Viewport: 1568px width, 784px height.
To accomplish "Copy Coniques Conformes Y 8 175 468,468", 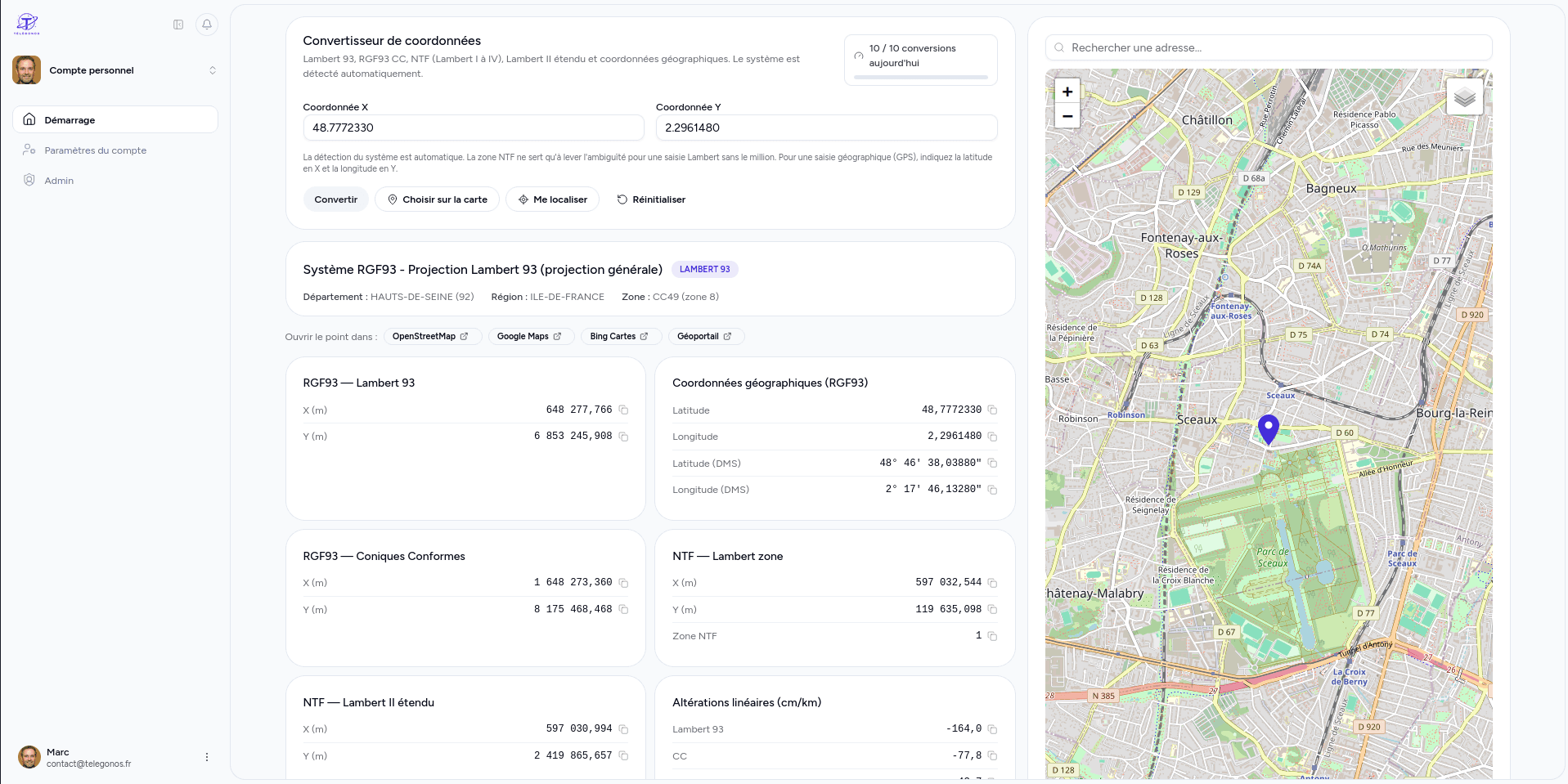I will pos(623,609).
